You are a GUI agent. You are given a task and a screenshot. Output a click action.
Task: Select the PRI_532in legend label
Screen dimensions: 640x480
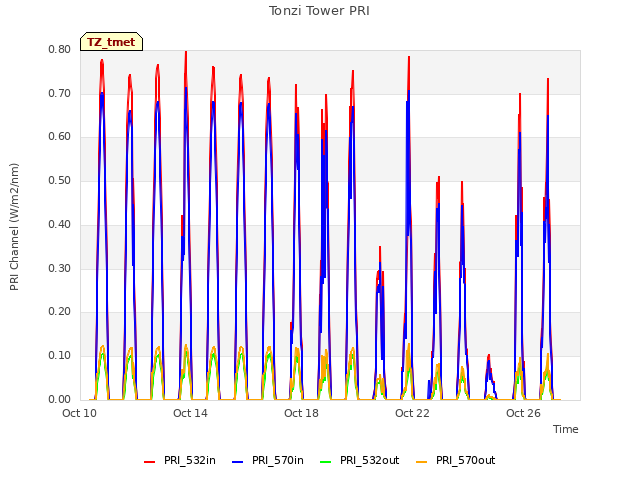pyautogui.click(x=190, y=460)
